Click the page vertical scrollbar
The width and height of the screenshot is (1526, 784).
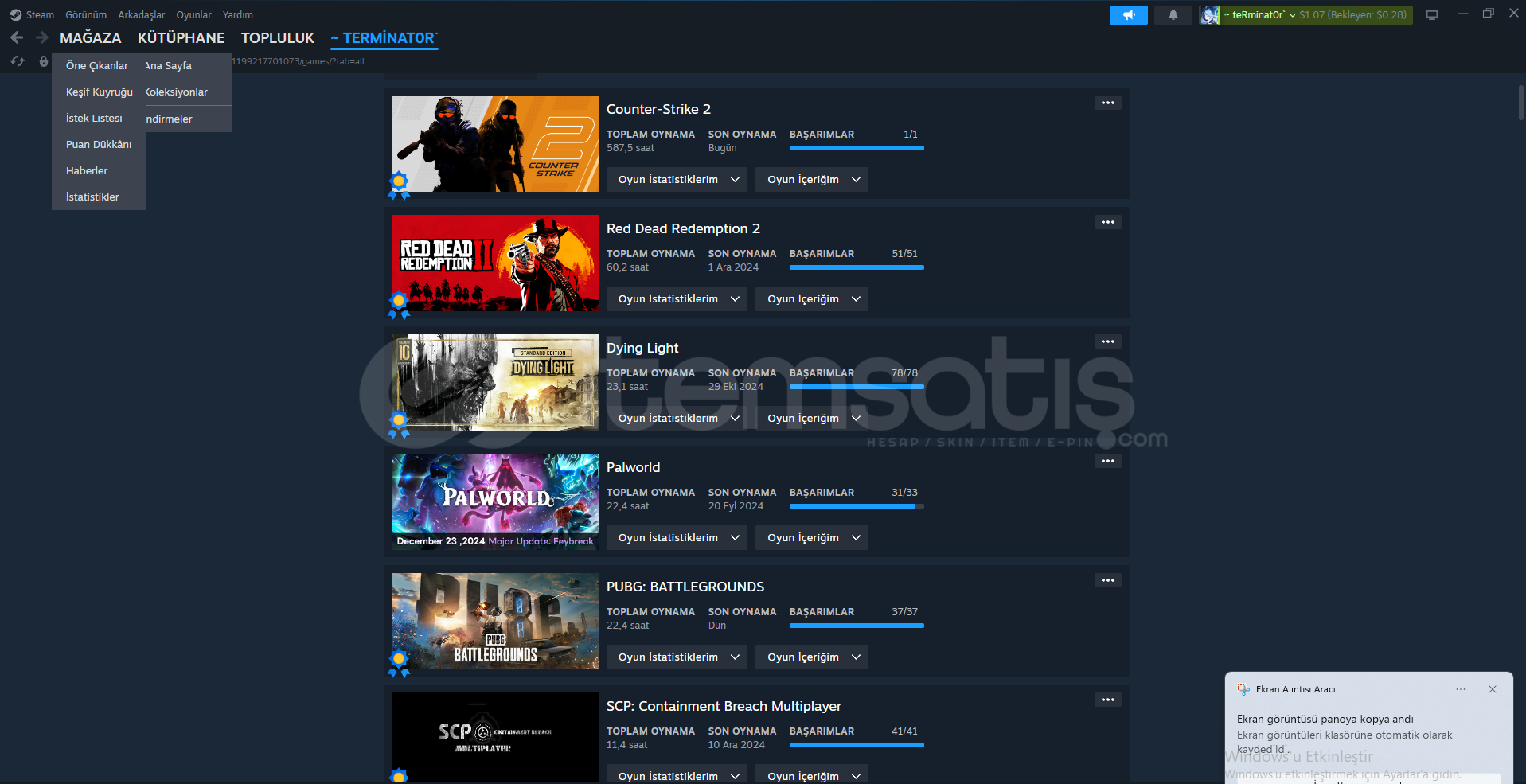click(1521, 103)
